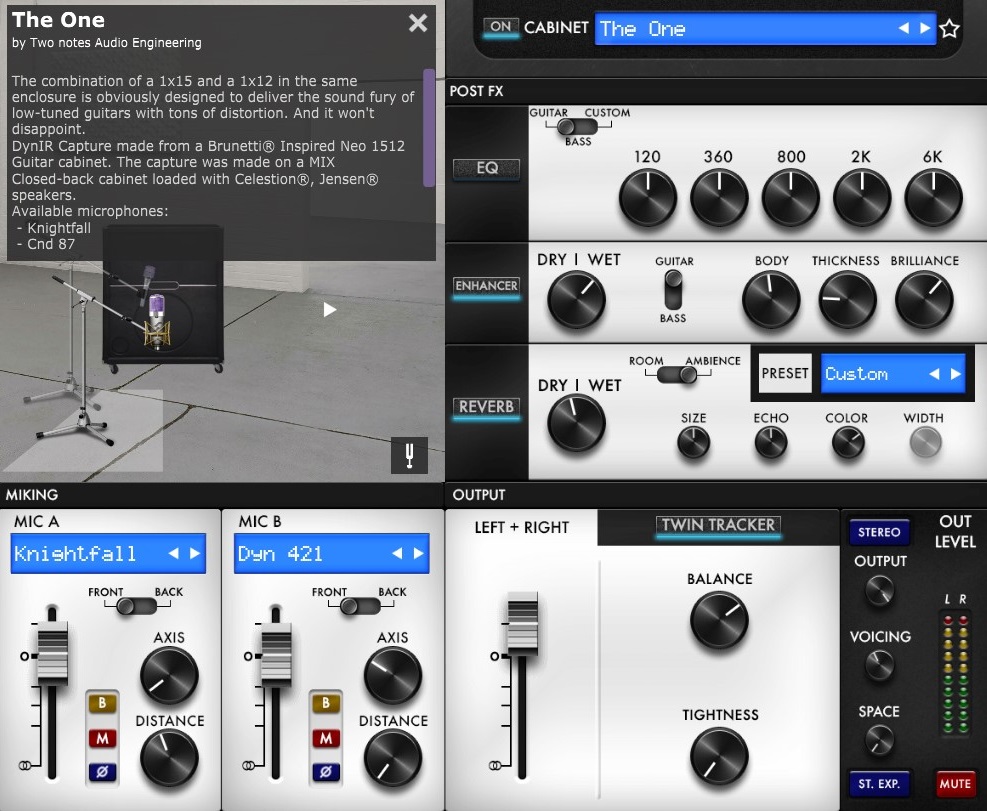Select next reverb preset arrow
The height and width of the screenshot is (811, 987).
956,374
